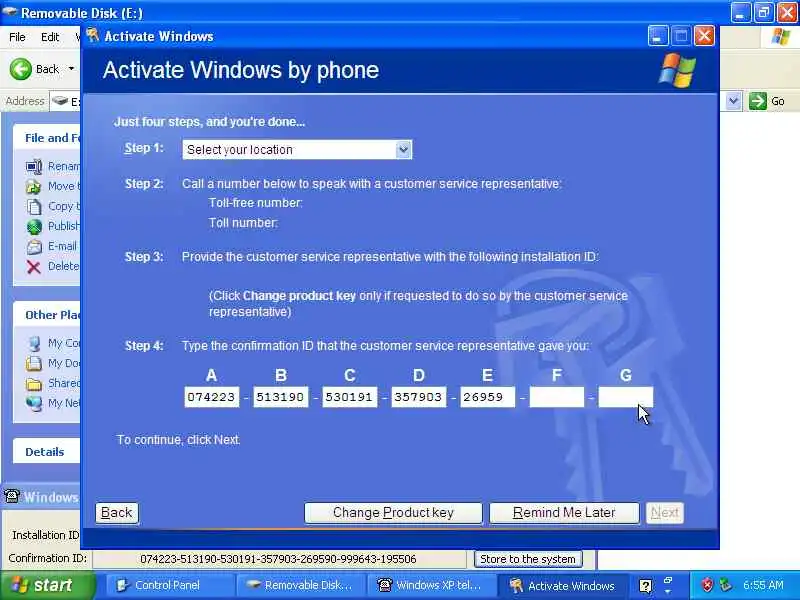The width and height of the screenshot is (800, 600).
Task: Click the Remind Me Later button
Action: tap(564, 513)
